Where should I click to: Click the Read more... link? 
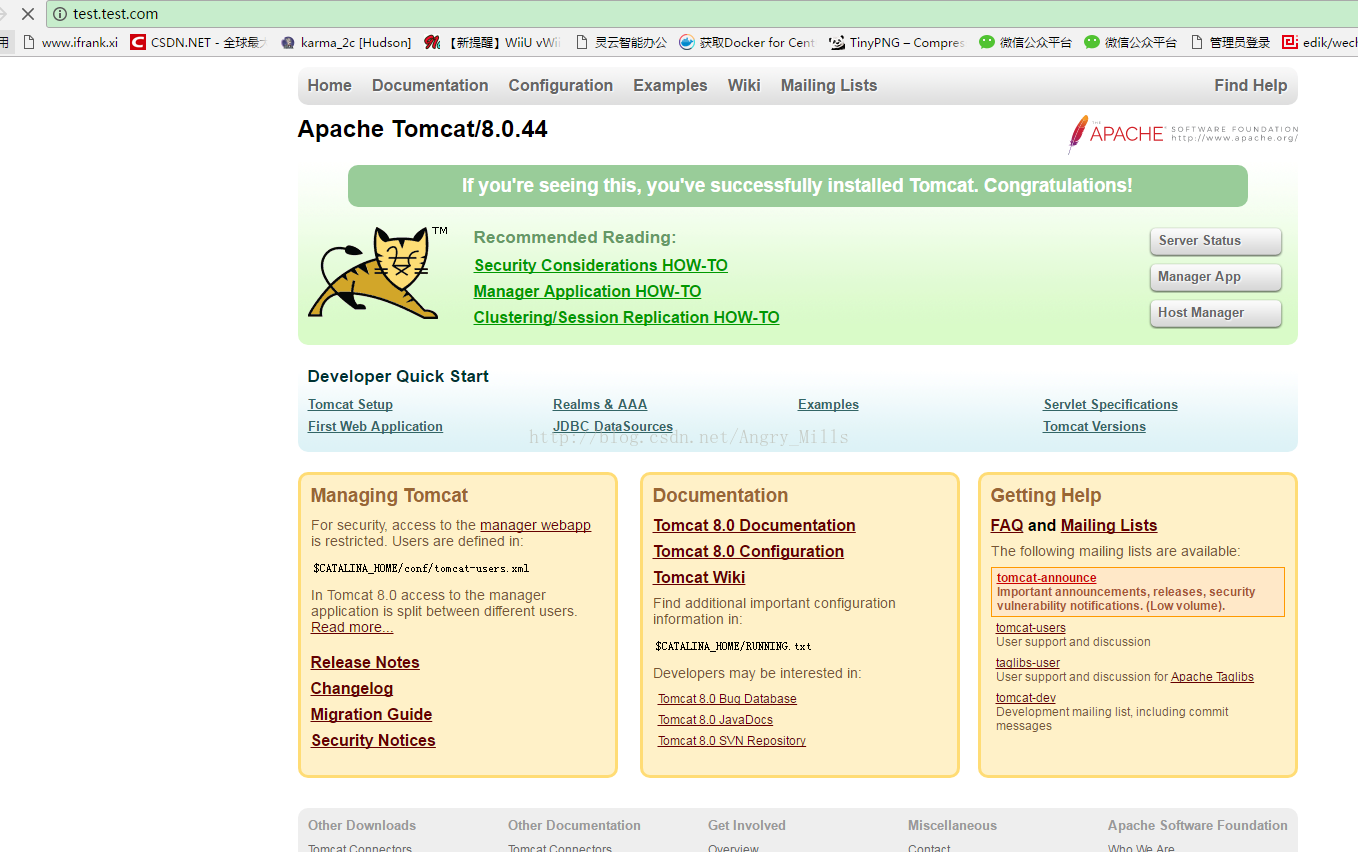[352, 628]
